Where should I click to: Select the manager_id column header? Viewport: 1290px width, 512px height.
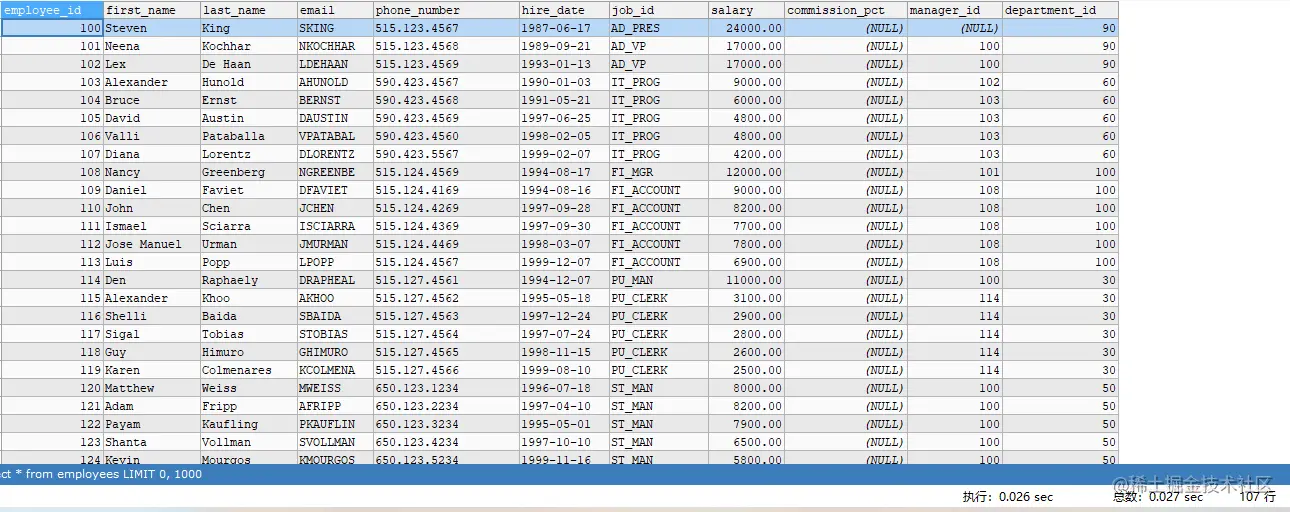pos(954,10)
